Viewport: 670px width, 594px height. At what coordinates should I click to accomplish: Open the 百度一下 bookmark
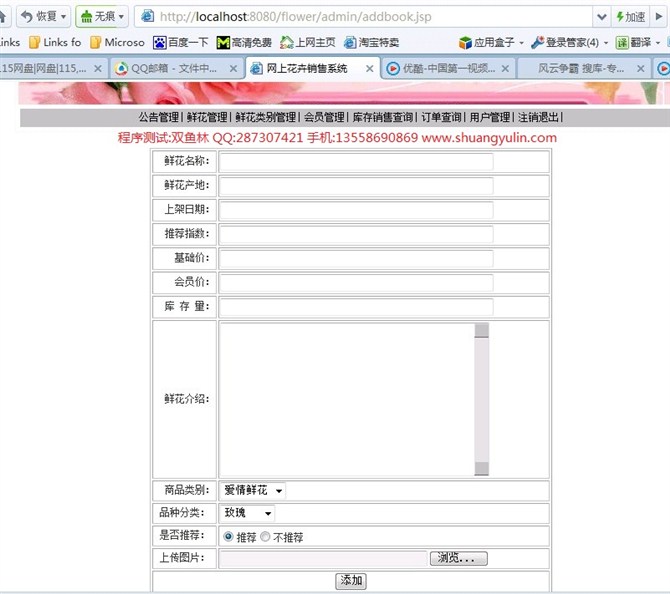click(x=181, y=42)
